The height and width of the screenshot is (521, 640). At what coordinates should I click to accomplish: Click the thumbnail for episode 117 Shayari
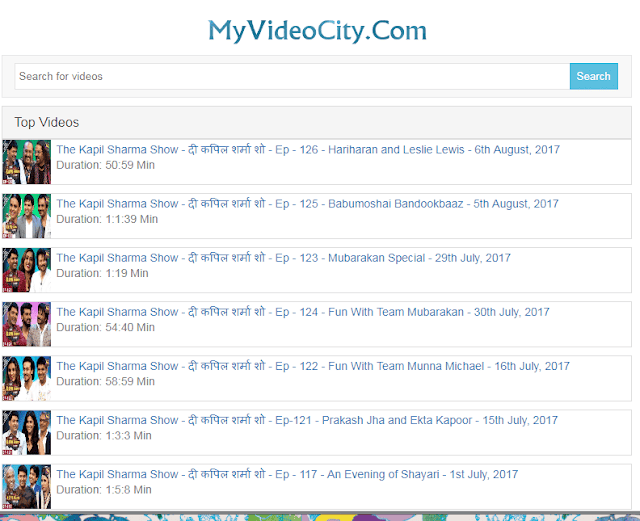[27, 486]
